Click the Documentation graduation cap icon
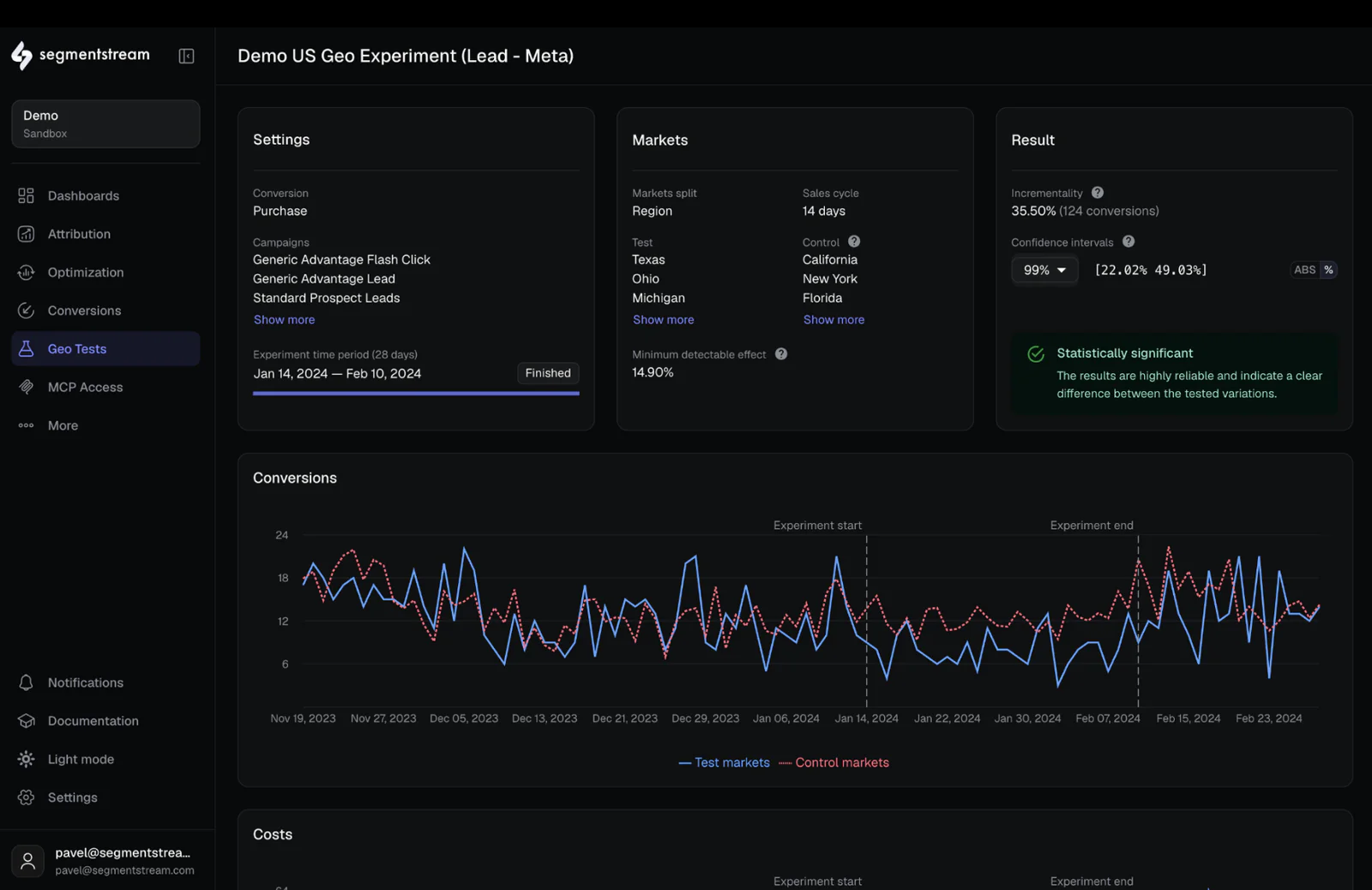This screenshot has width=1372, height=890. click(x=26, y=721)
